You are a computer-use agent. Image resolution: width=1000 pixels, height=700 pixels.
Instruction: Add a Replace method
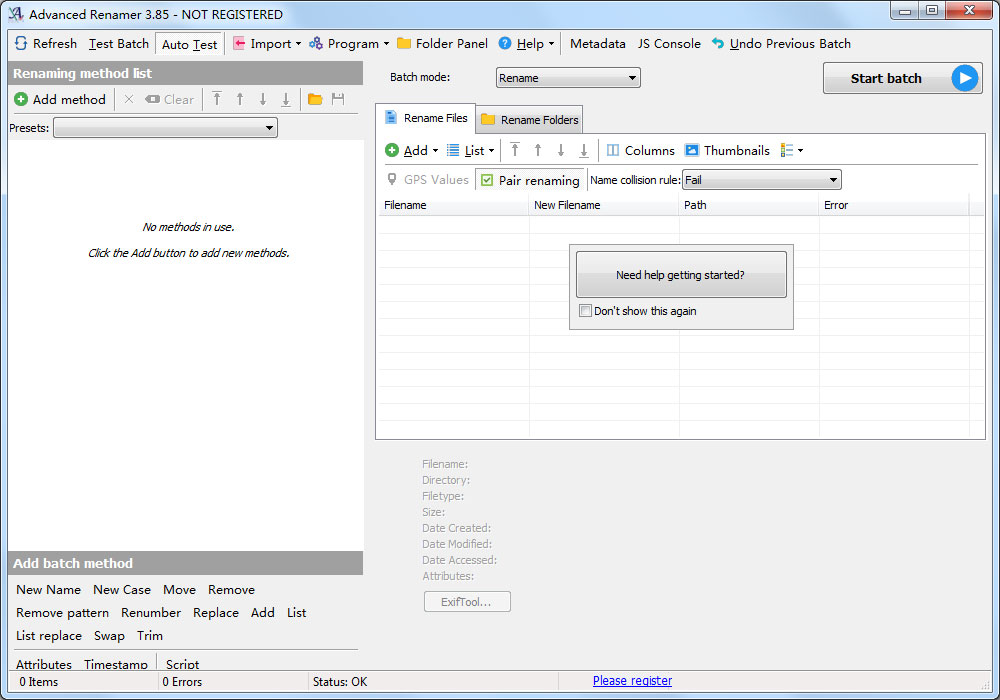click(x=216, y=613)
